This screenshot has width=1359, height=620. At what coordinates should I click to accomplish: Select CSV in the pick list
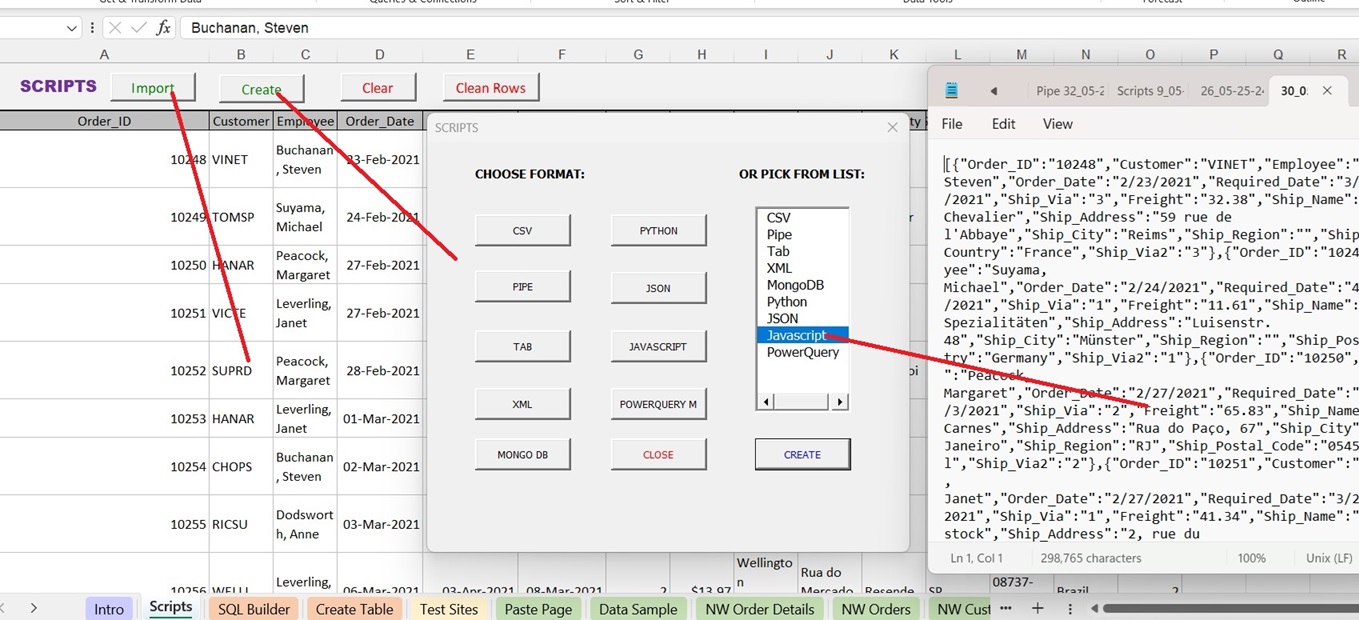coord(803,217)
